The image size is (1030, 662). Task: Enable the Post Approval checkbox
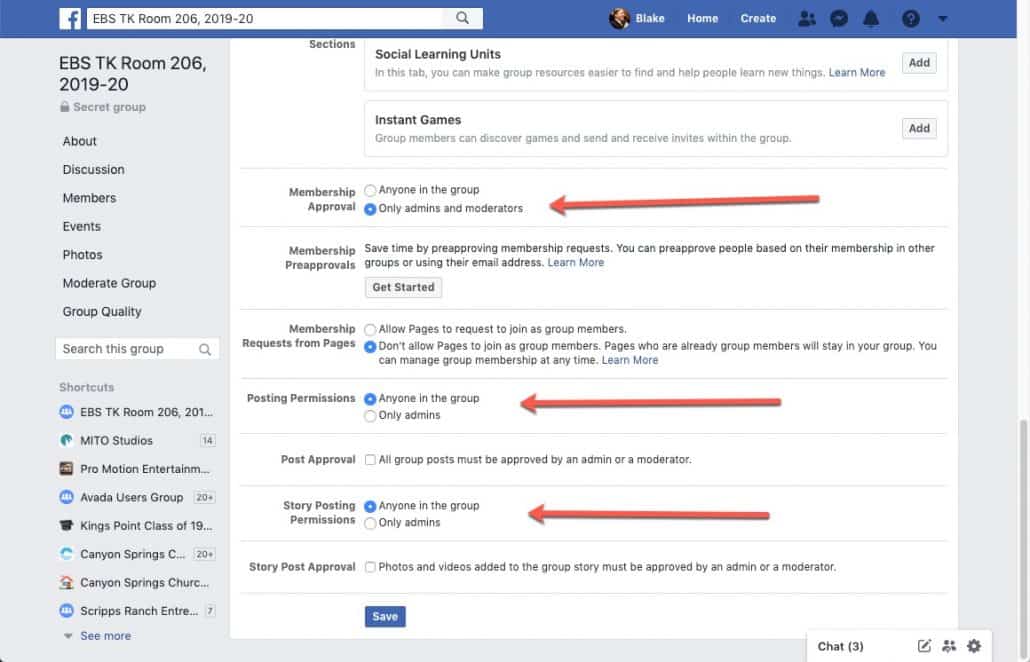tap(370, 459)
